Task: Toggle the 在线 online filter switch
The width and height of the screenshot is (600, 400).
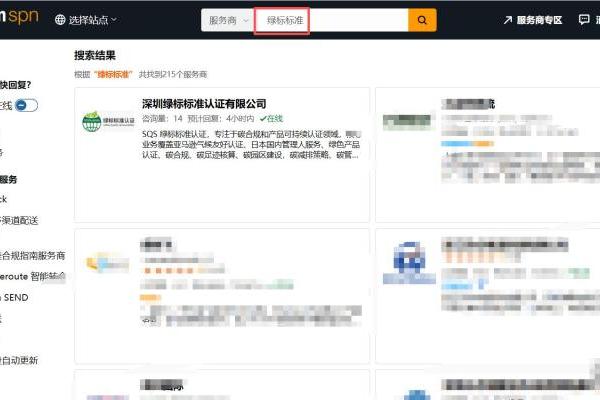Action: click(26, 105)
